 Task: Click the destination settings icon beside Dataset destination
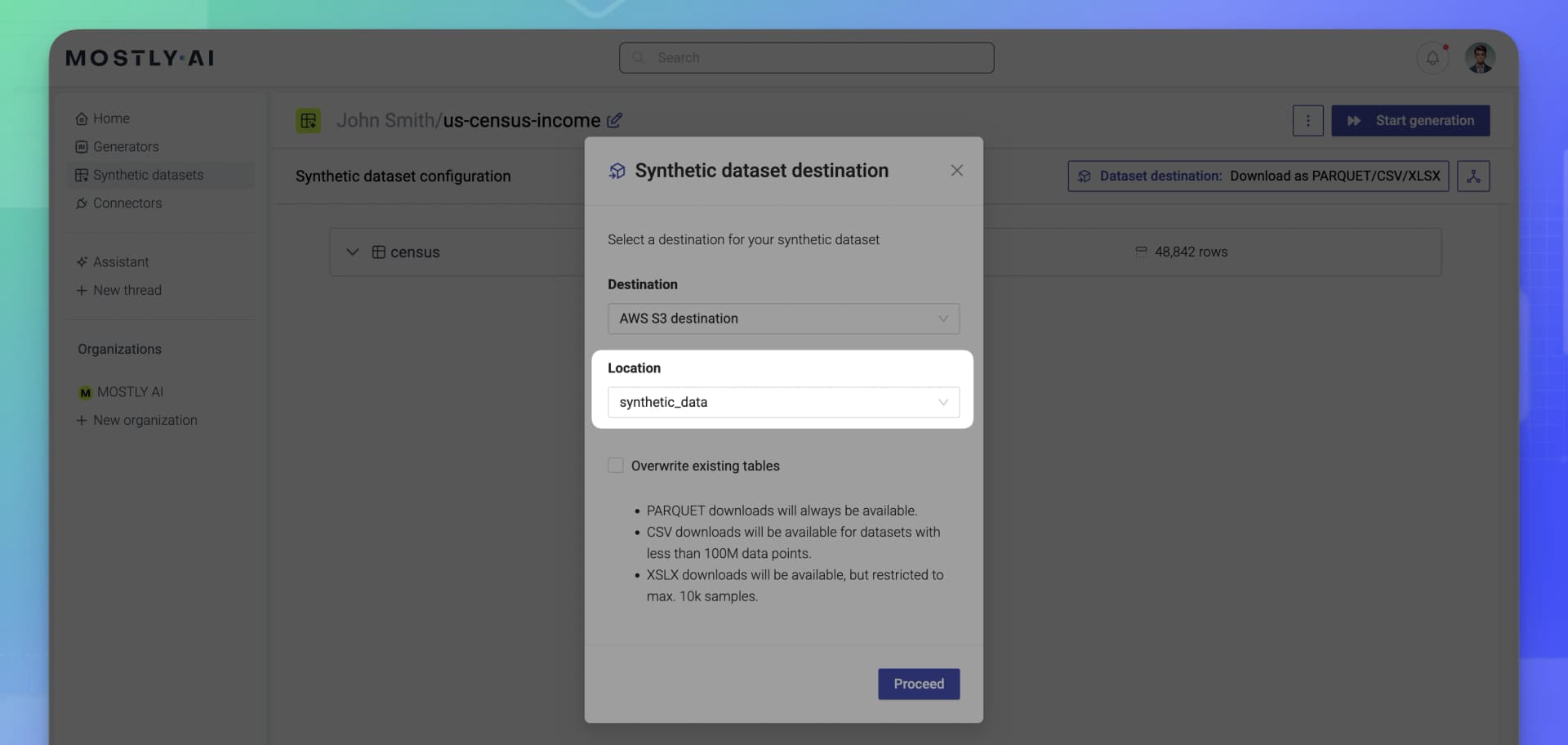(1473, 176)
